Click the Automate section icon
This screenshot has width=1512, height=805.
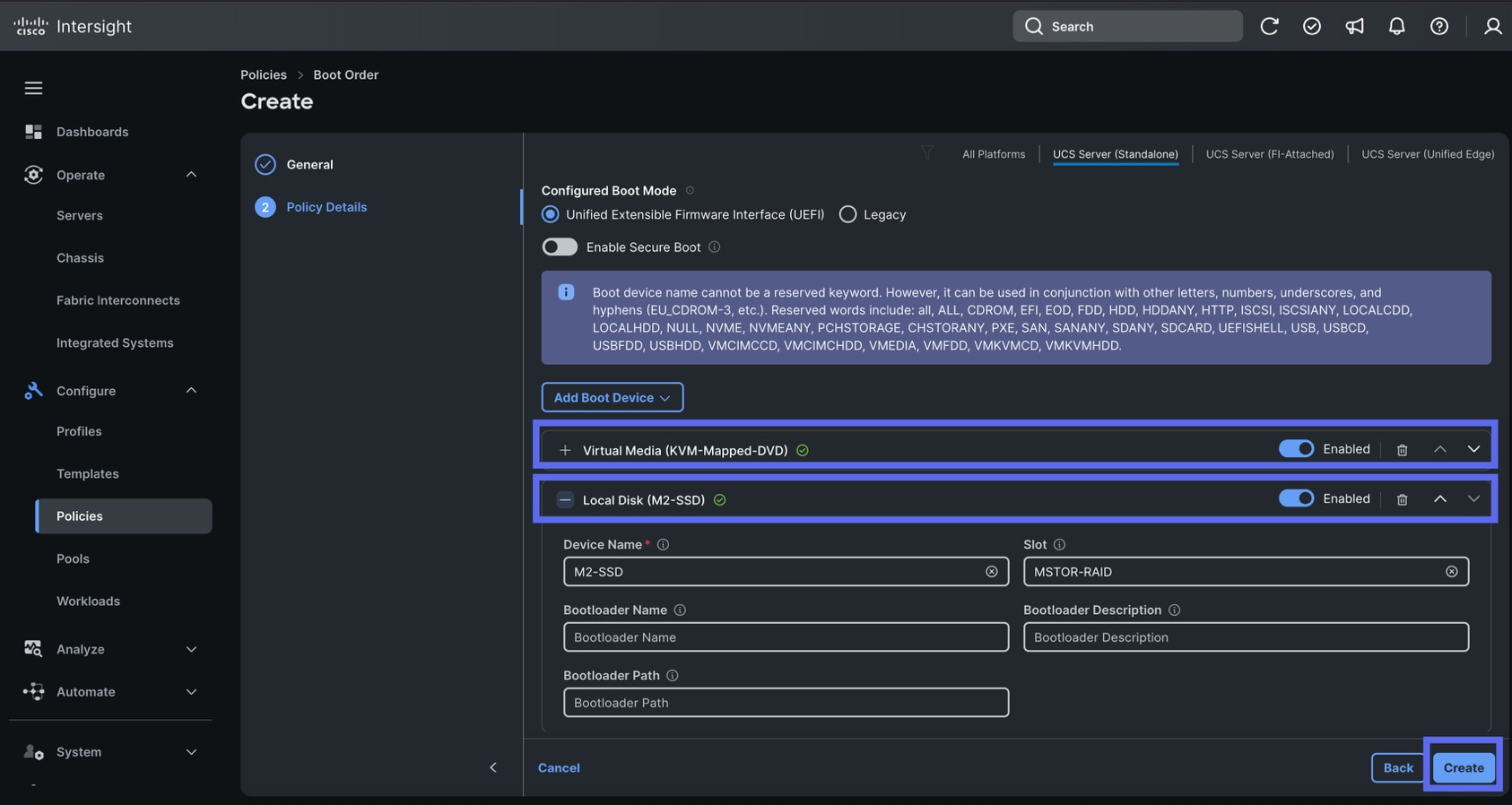[33, 691]
